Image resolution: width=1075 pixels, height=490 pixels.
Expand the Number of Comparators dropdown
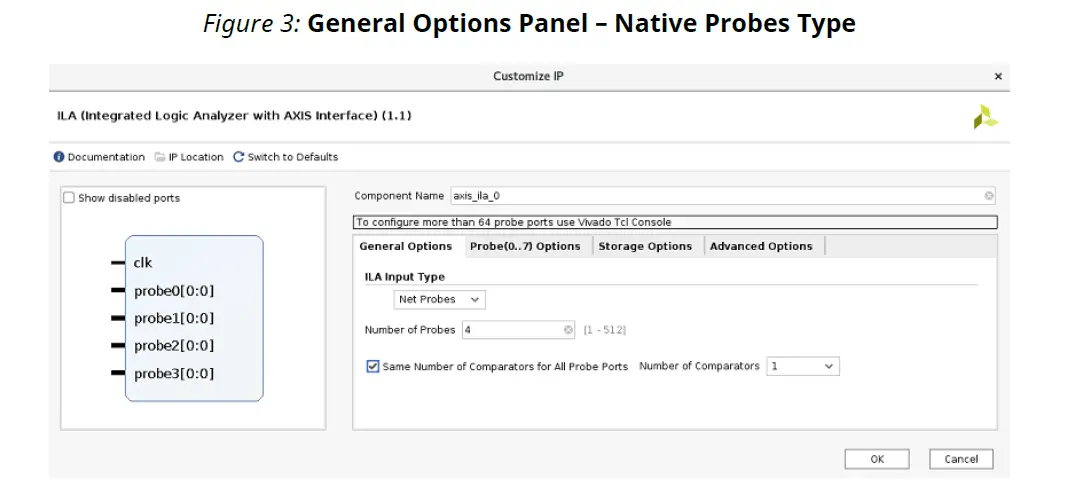click(x=803, y=367)
